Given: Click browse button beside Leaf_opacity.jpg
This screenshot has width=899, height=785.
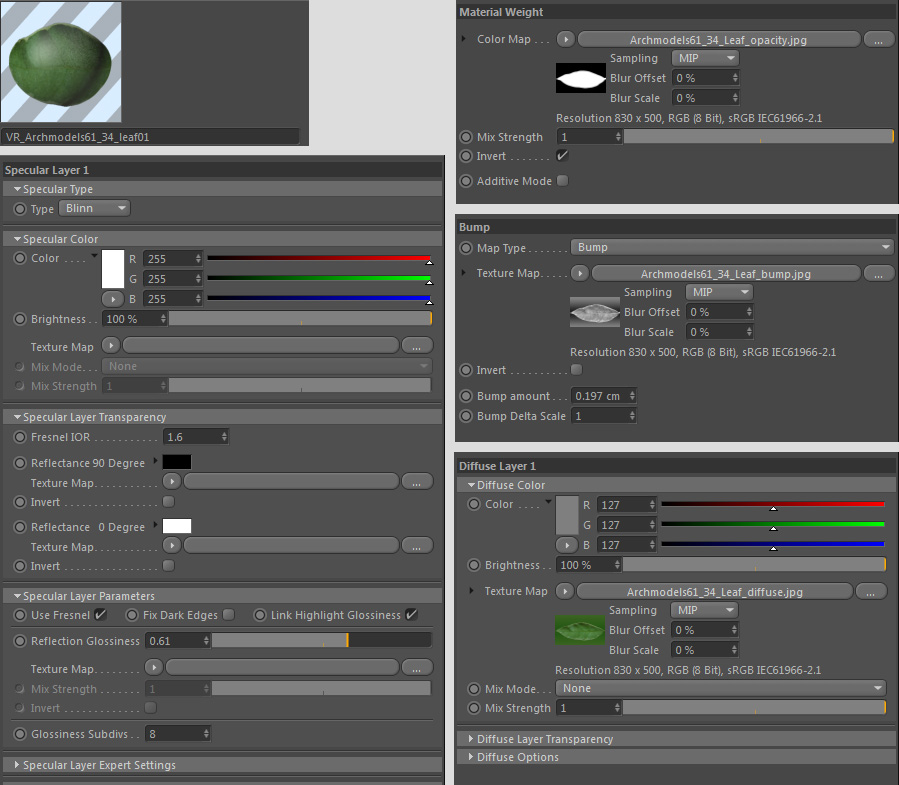Looking at the screenshot, I should pos(878,40).
